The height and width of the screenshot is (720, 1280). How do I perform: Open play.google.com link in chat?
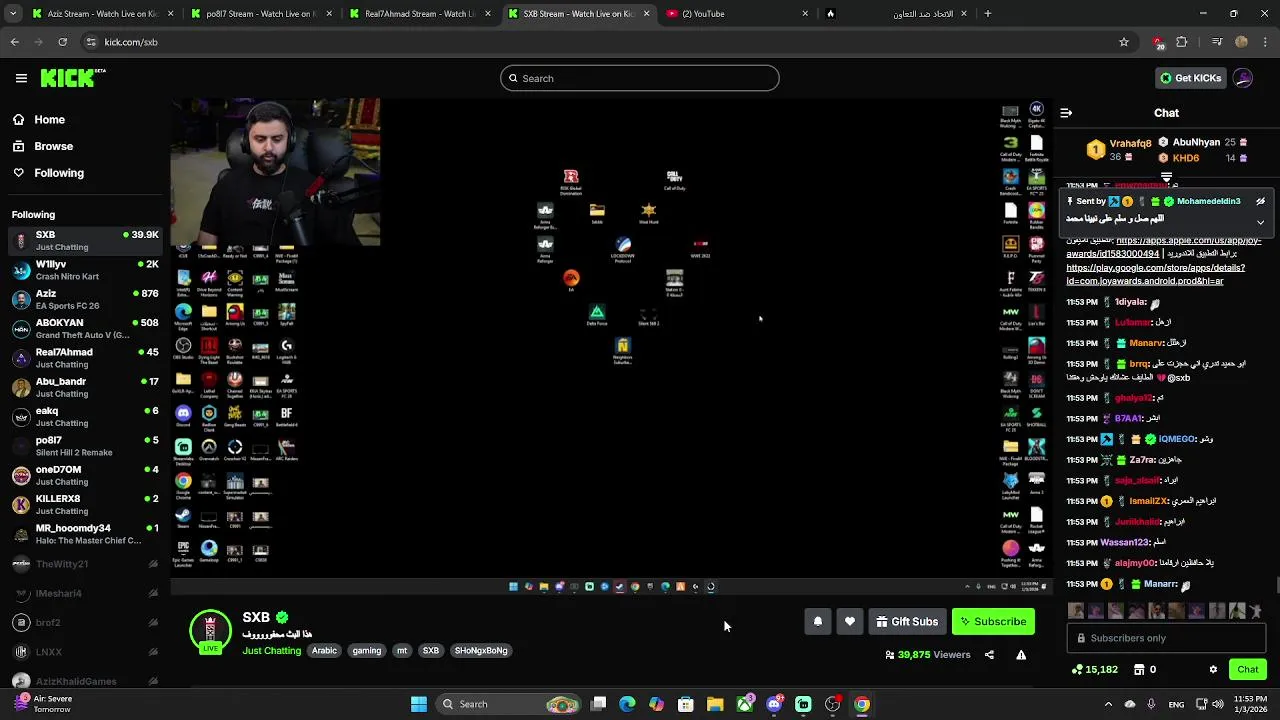pyautogui.click(x=1155, y=274)
